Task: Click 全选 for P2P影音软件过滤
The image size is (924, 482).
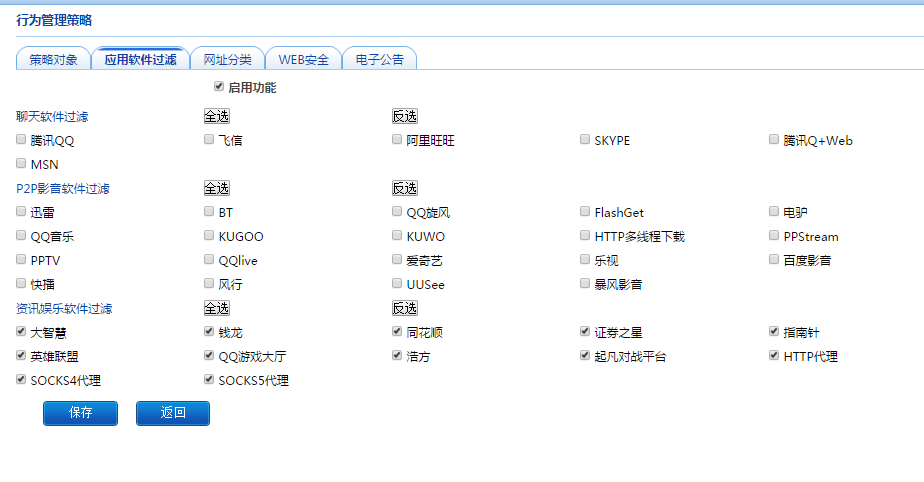Action: pos(216,188)
